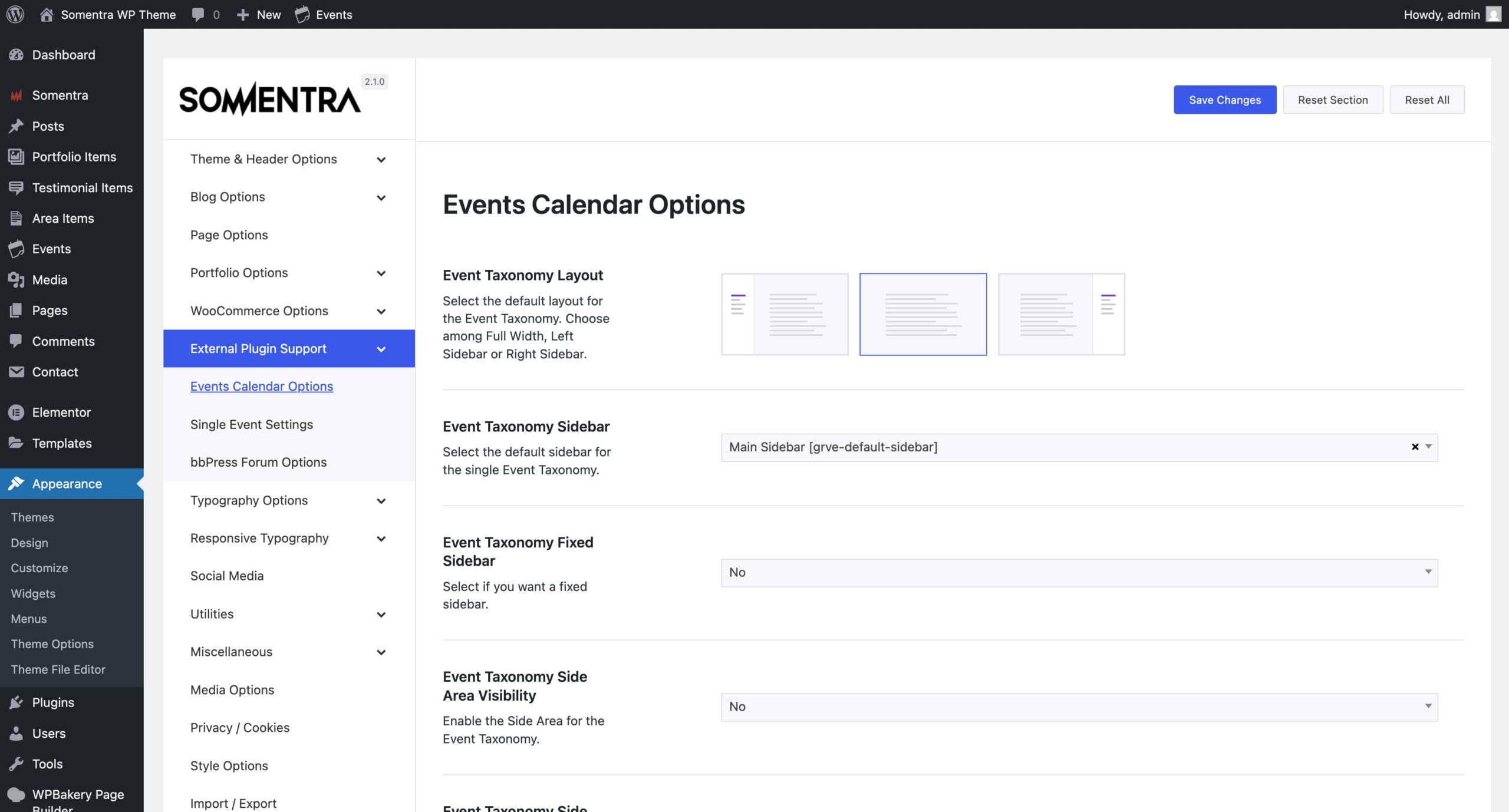Viewport: 1509px width, 812px height.
Task: Open Customize under Appearance
Action: click(x=39, y=568)
